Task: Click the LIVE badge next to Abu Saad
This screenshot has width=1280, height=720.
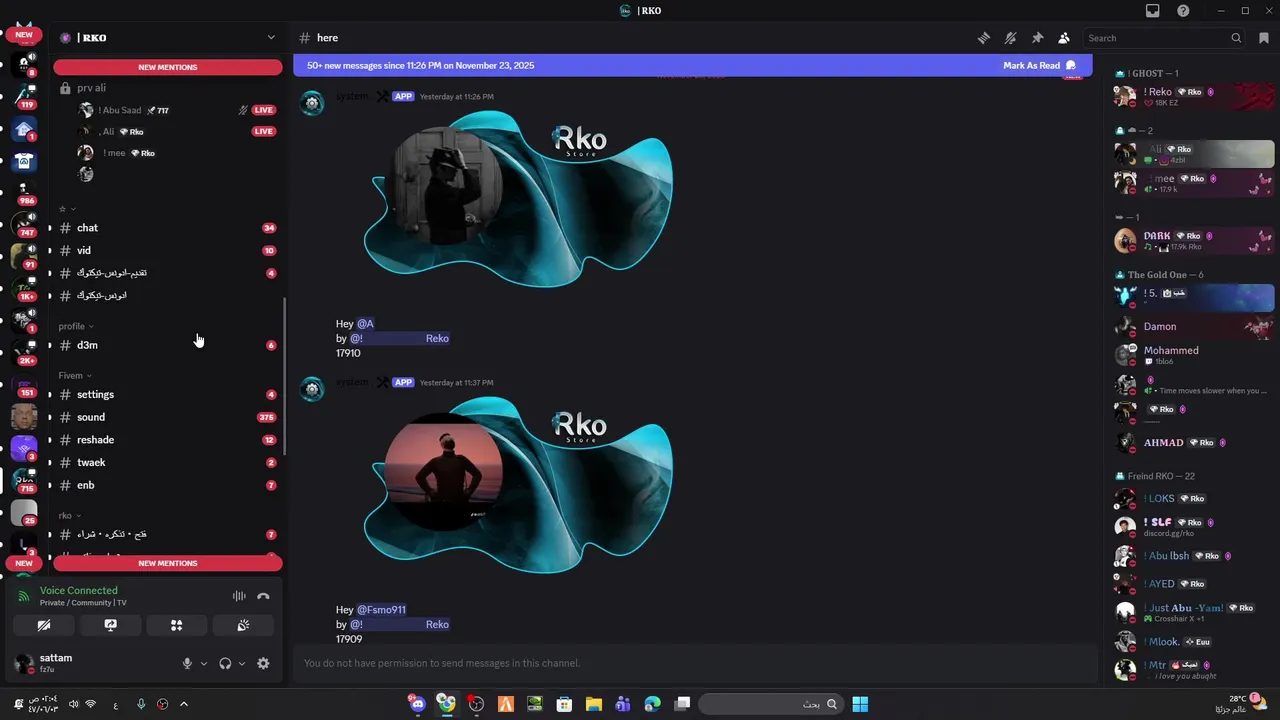Action: pyautogui.click(x=264, y=110)
